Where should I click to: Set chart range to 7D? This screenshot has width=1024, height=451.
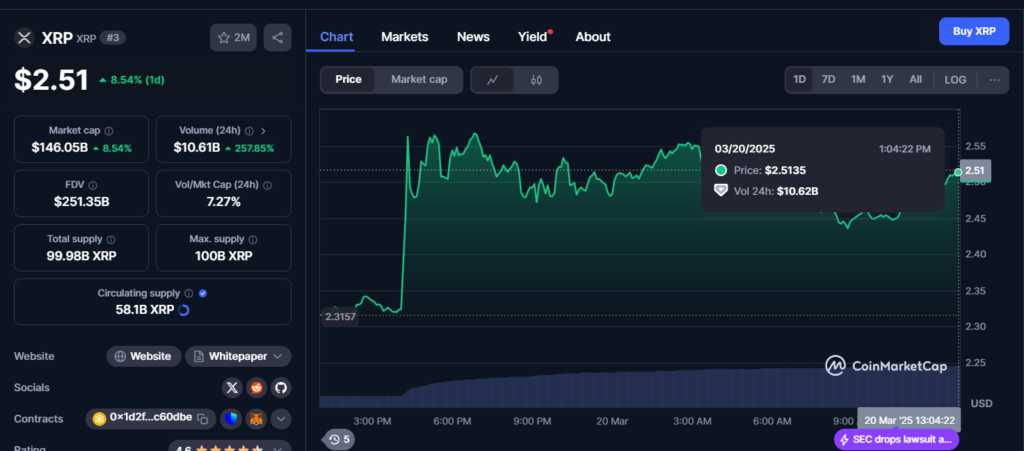pos(828,80)
